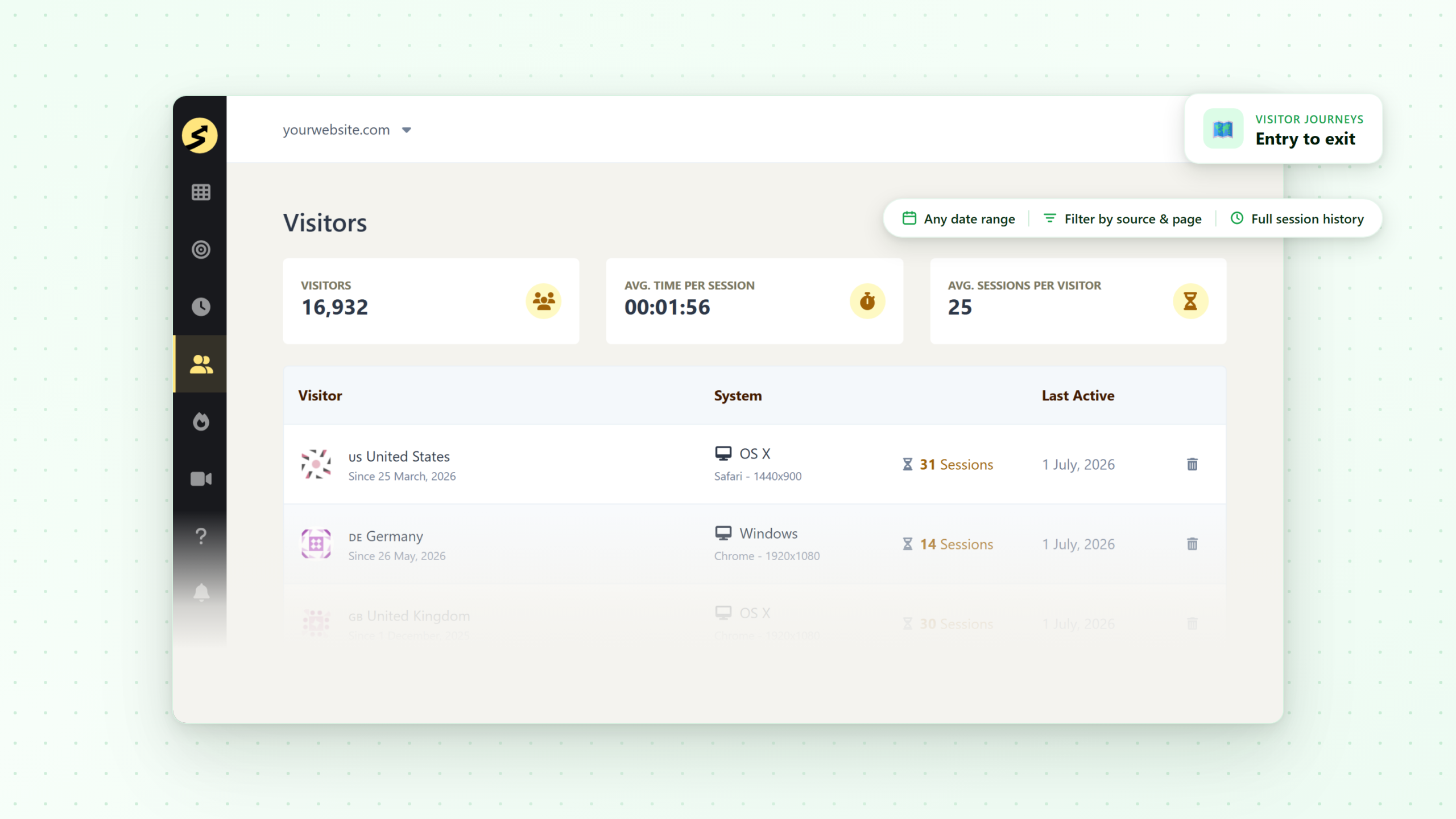Open the help question mark icon

click(201, 536)
